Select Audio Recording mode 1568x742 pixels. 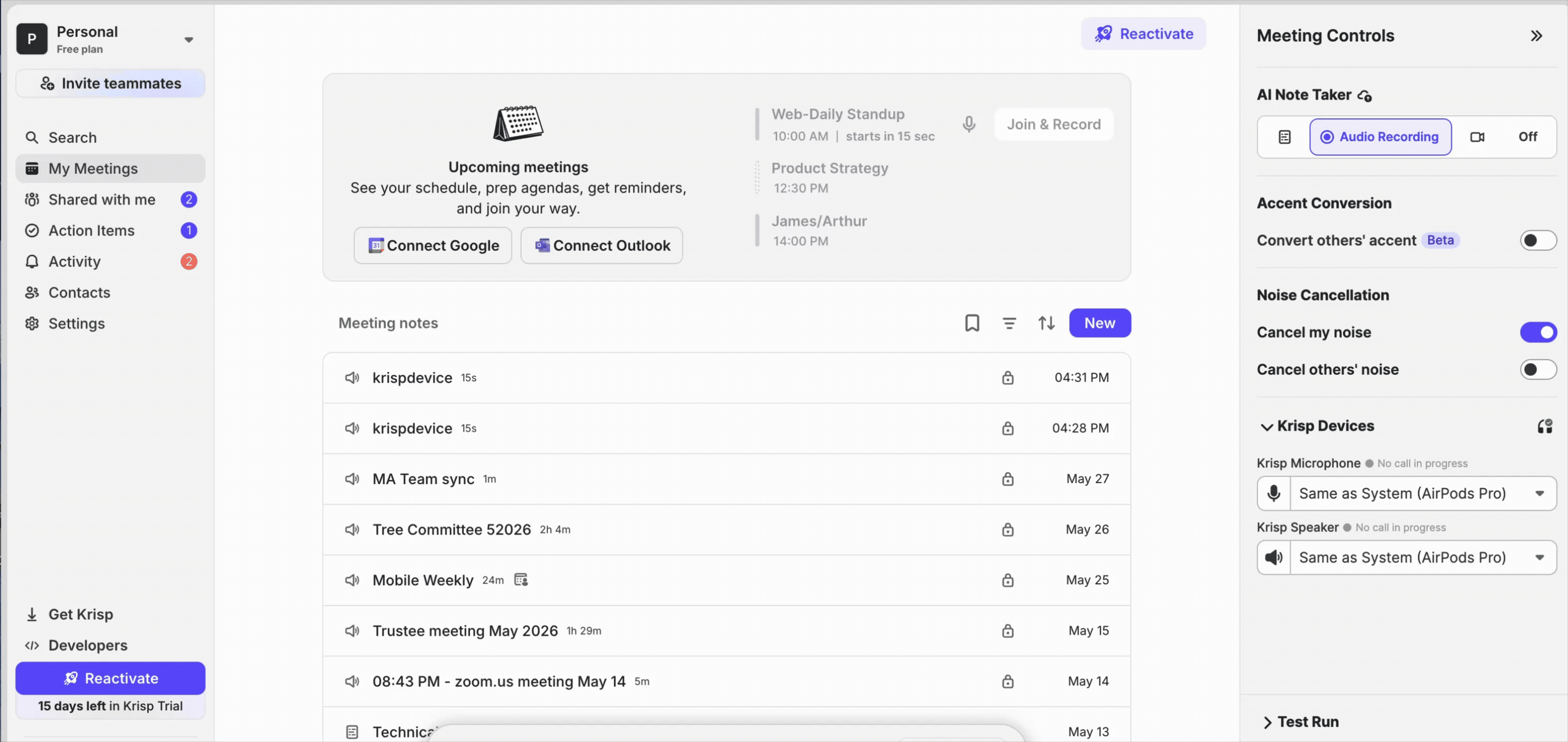coord(1380,137)
